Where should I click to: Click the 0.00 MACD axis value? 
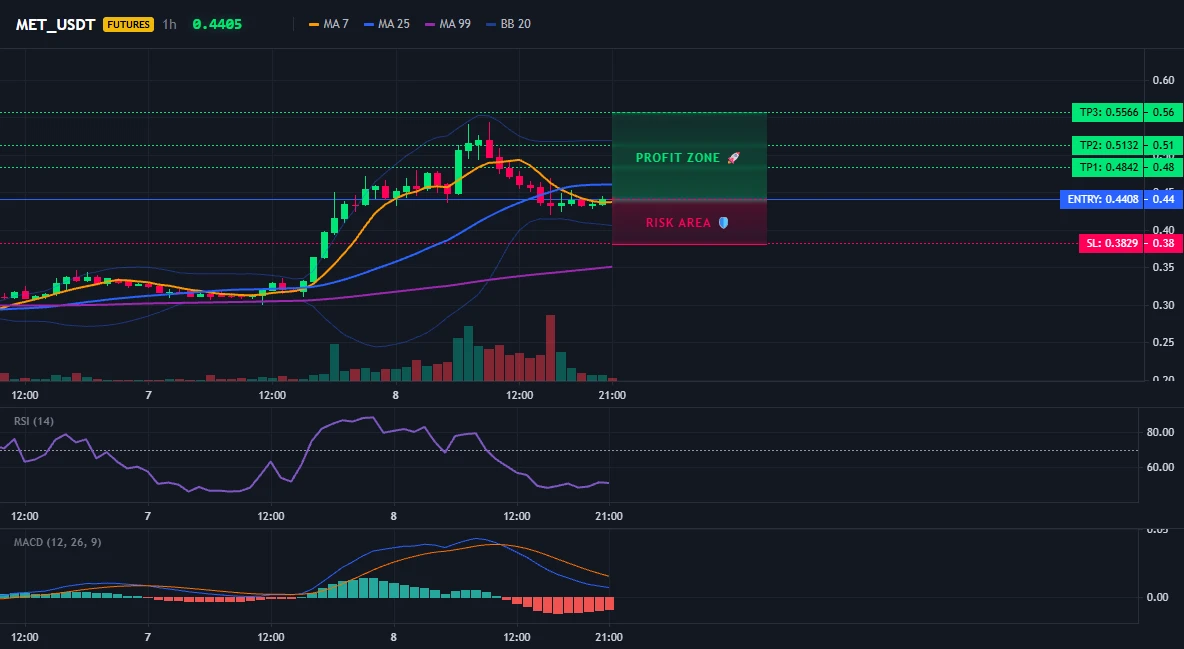tap(1158, 597)
